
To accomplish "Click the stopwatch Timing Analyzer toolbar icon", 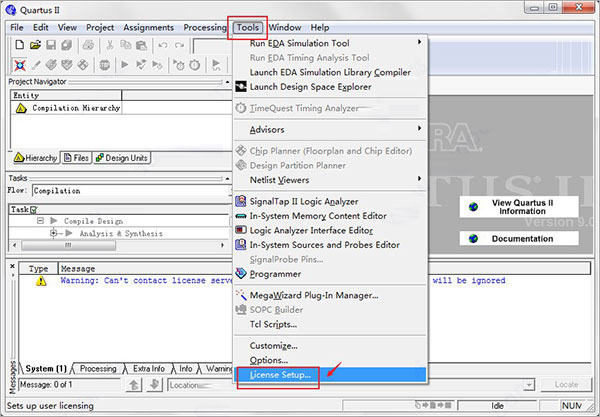I will 195,65.
